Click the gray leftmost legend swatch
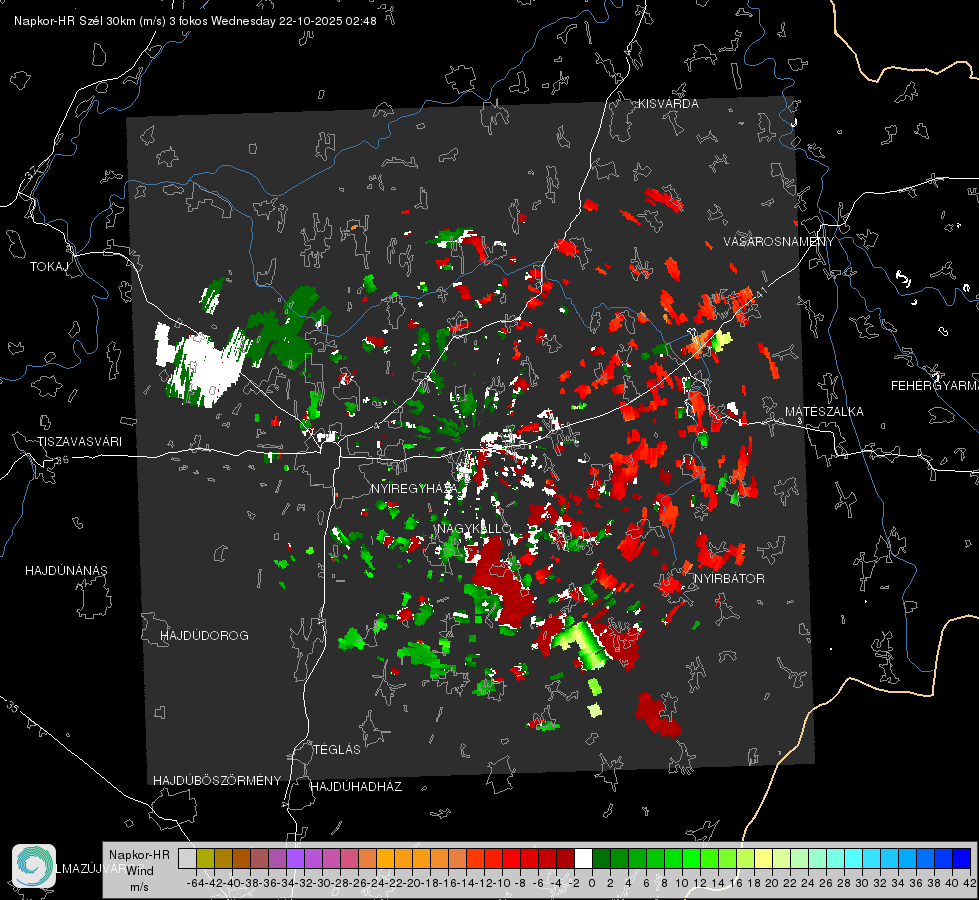The height and width of the screenshot is (900, 979). [187, 858]
